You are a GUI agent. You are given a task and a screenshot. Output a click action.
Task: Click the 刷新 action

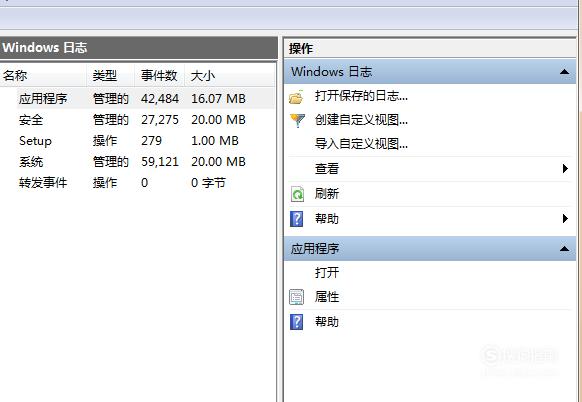pyautogui.click(x=327, y=194)
